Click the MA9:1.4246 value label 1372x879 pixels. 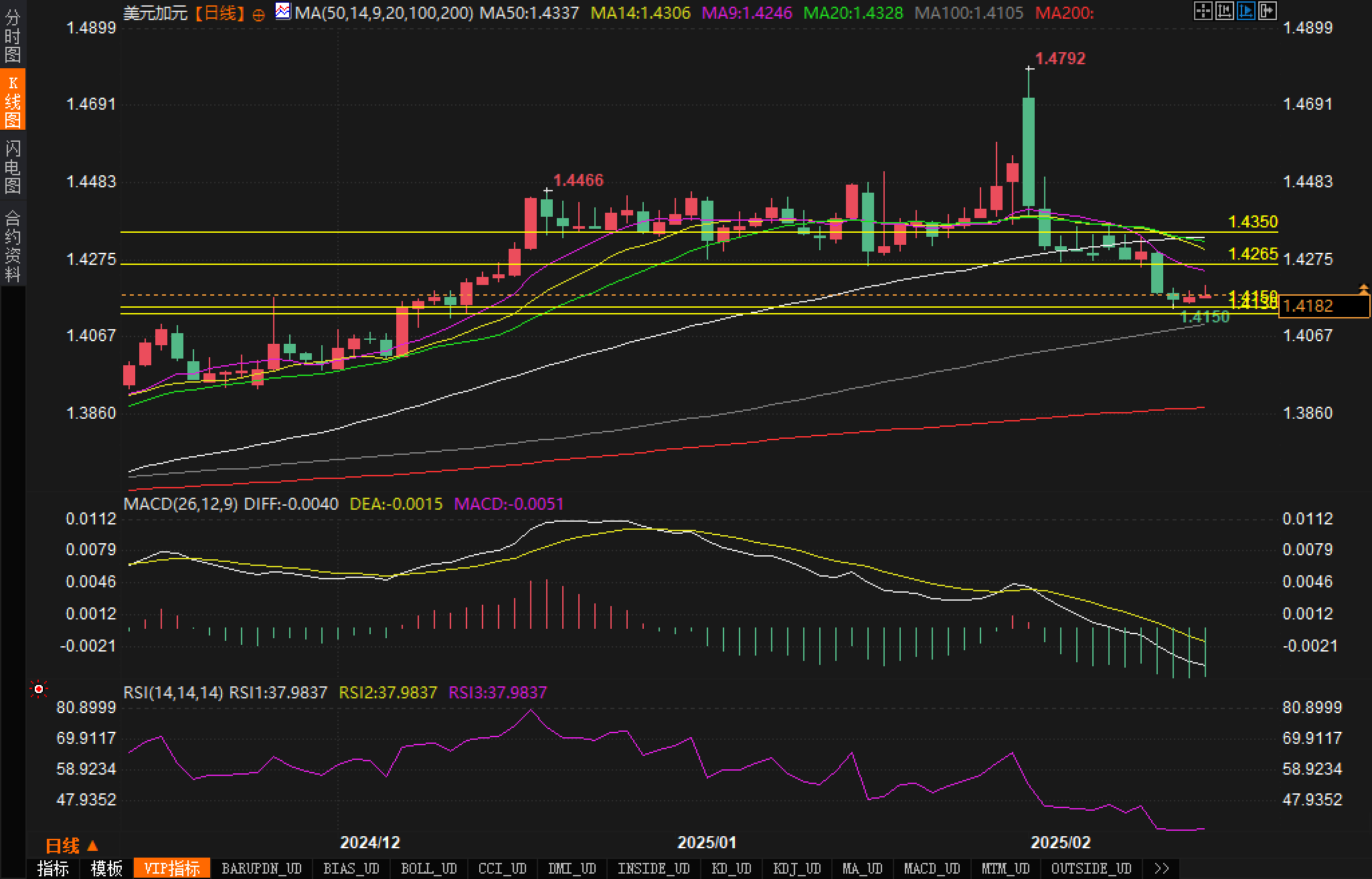[x=747, y=13]
